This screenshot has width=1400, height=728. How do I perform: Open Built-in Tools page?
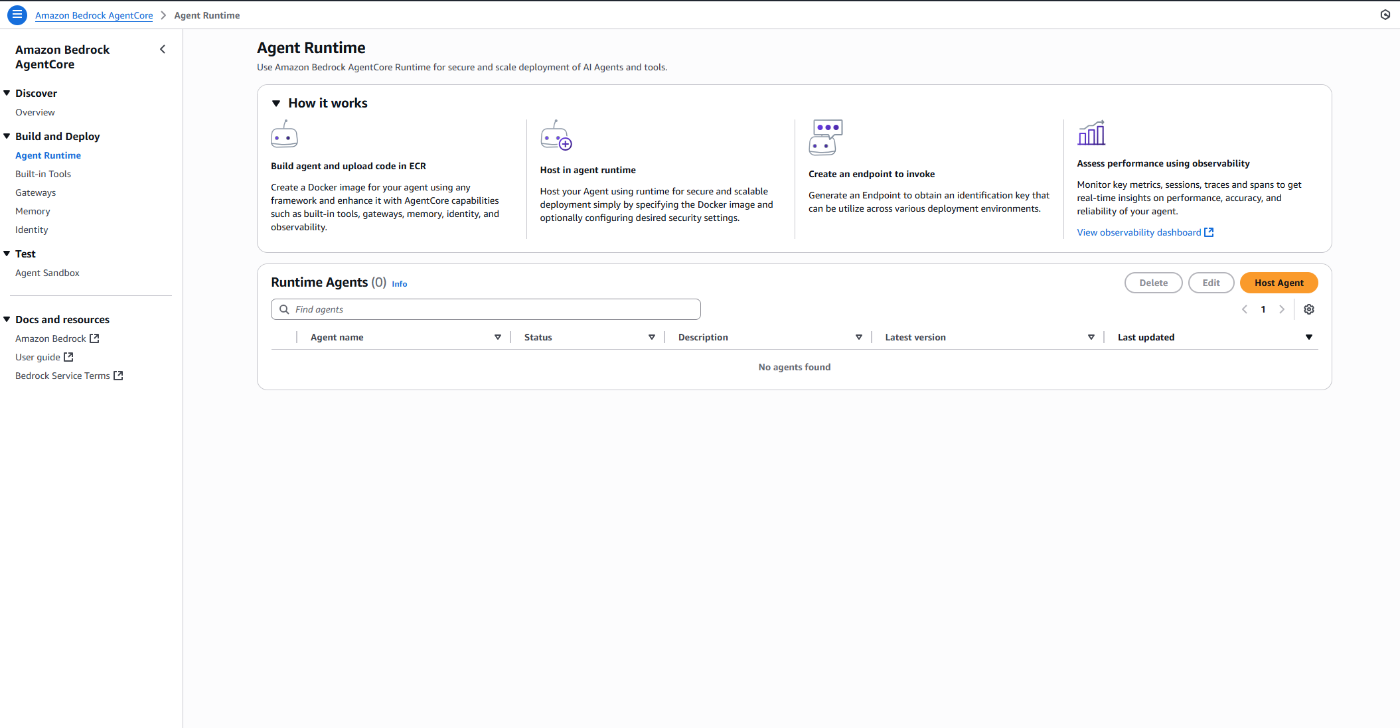[x=43, y=174]
